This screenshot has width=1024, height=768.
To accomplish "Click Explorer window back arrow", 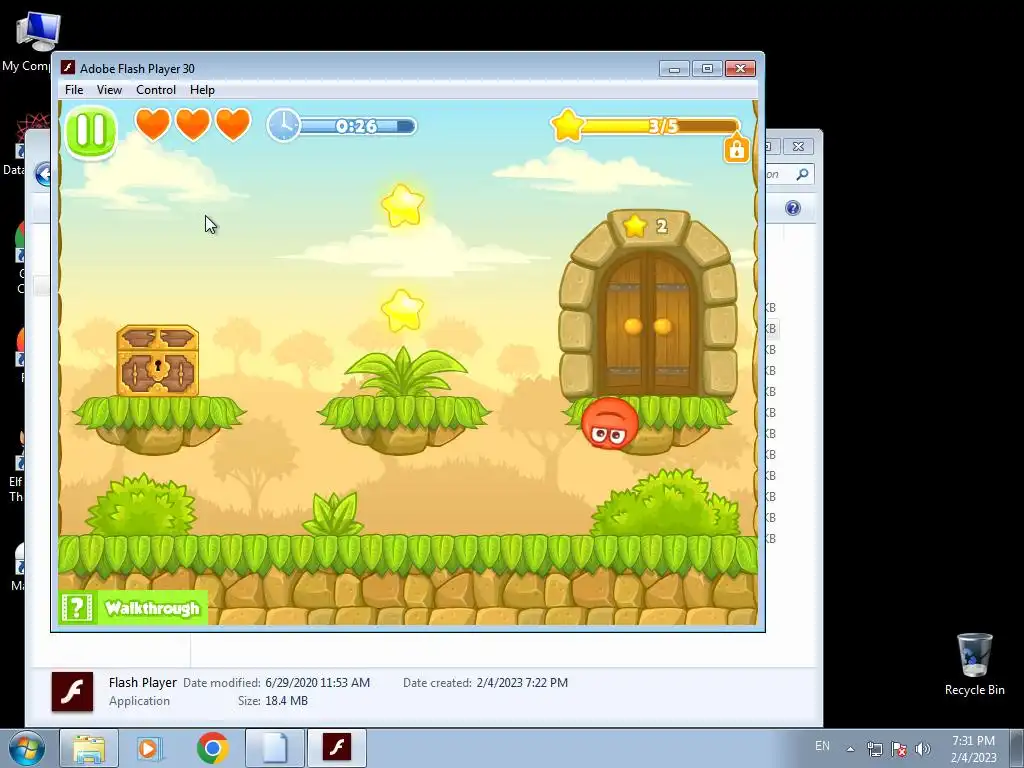I will tap(43, 174).
